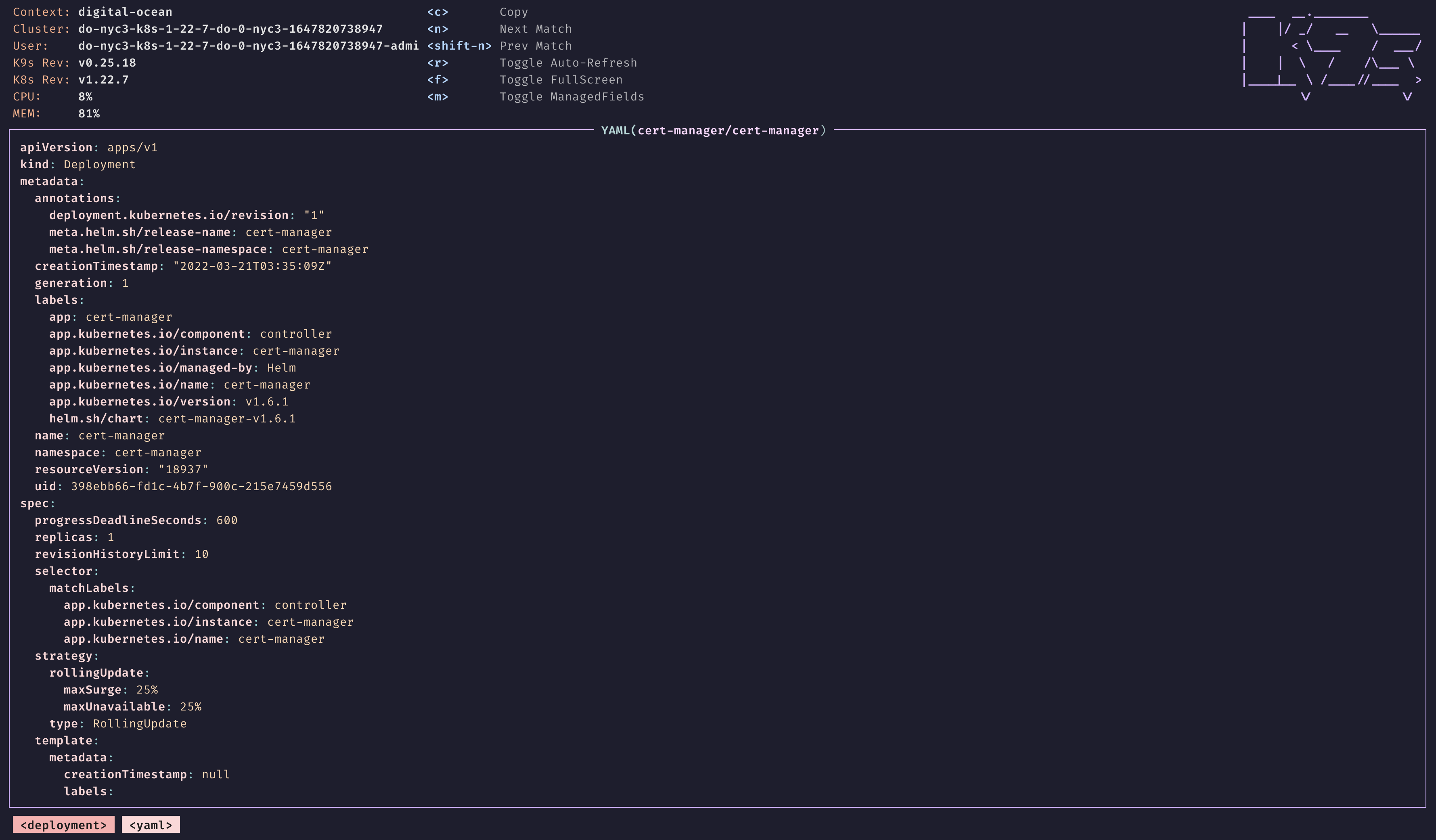
Task: Click the spec: key
Action: coord(38,504)
